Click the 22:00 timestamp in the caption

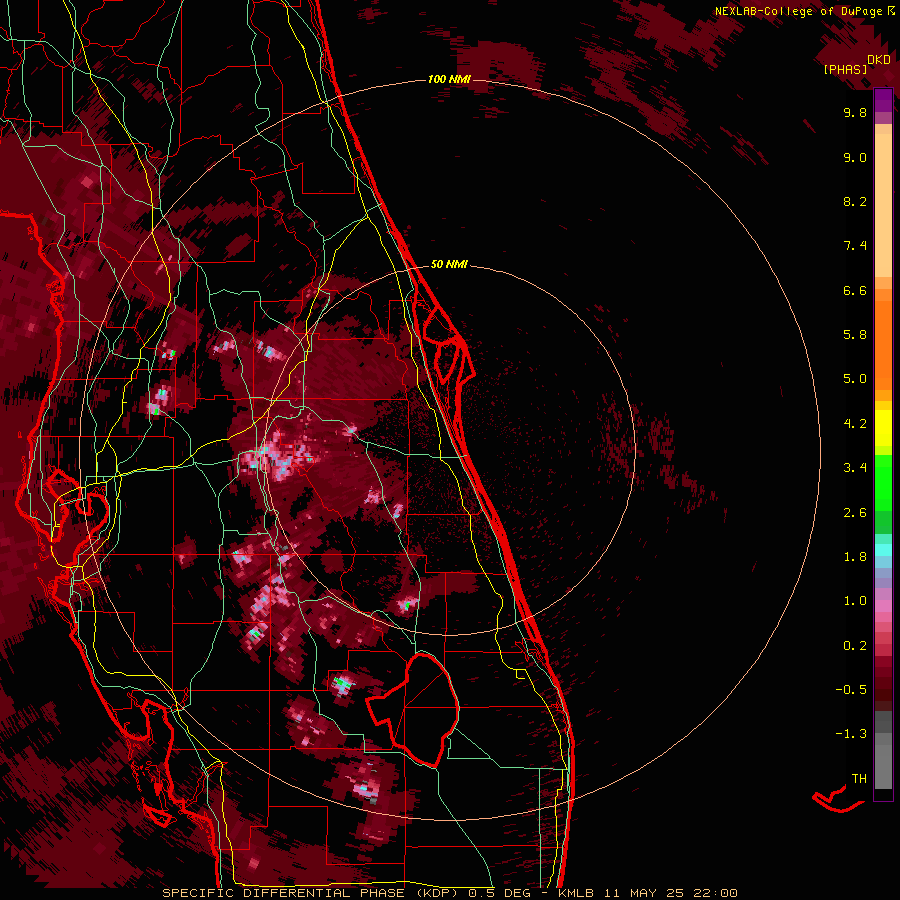(x=715, y=893)
